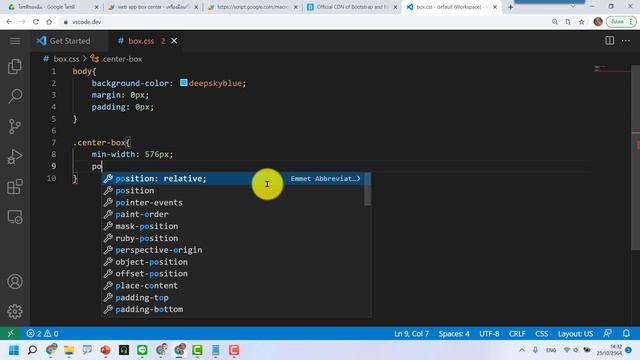Change the CSS language mode in status bar
Image resolution: width=640 pixels, height=360 pixels.
coord(542,333)
